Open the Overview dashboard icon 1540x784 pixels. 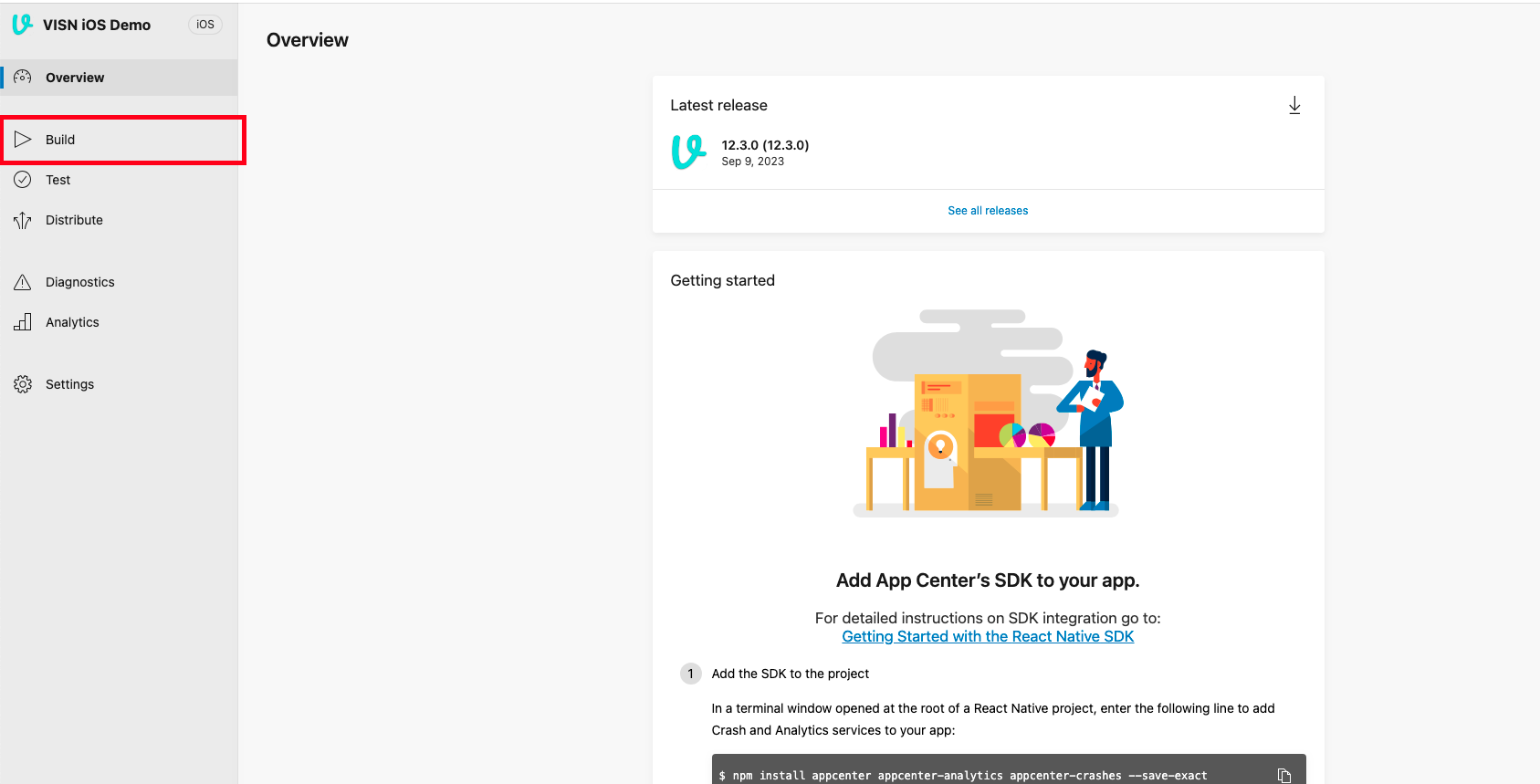[23, 78]
